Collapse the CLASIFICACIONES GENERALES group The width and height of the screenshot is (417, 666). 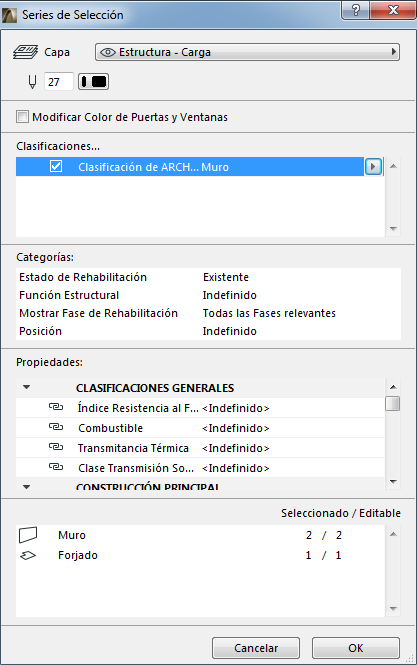click(27, 387)
